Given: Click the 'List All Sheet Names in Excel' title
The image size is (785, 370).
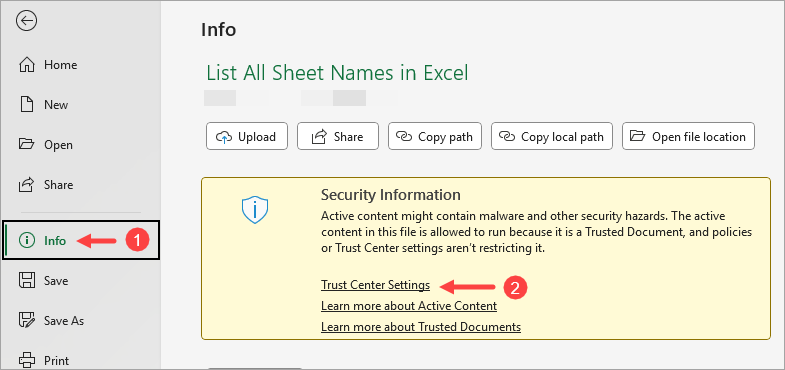Looking at the screenshot, I should [x=337, y=73].
